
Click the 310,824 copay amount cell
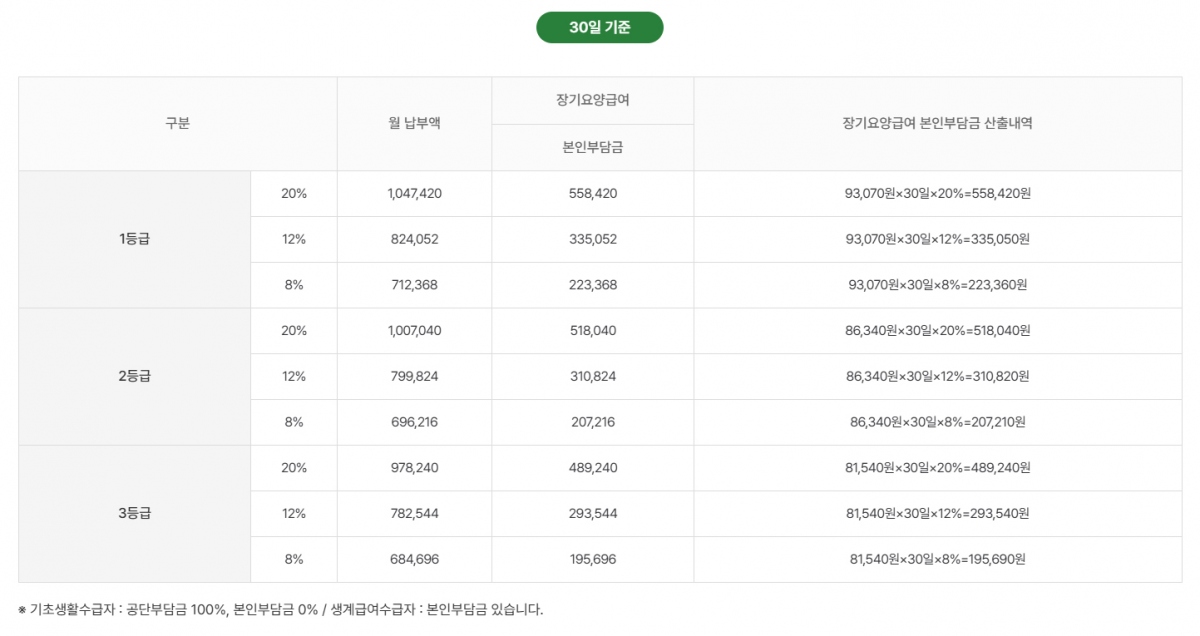click(592, 377)
